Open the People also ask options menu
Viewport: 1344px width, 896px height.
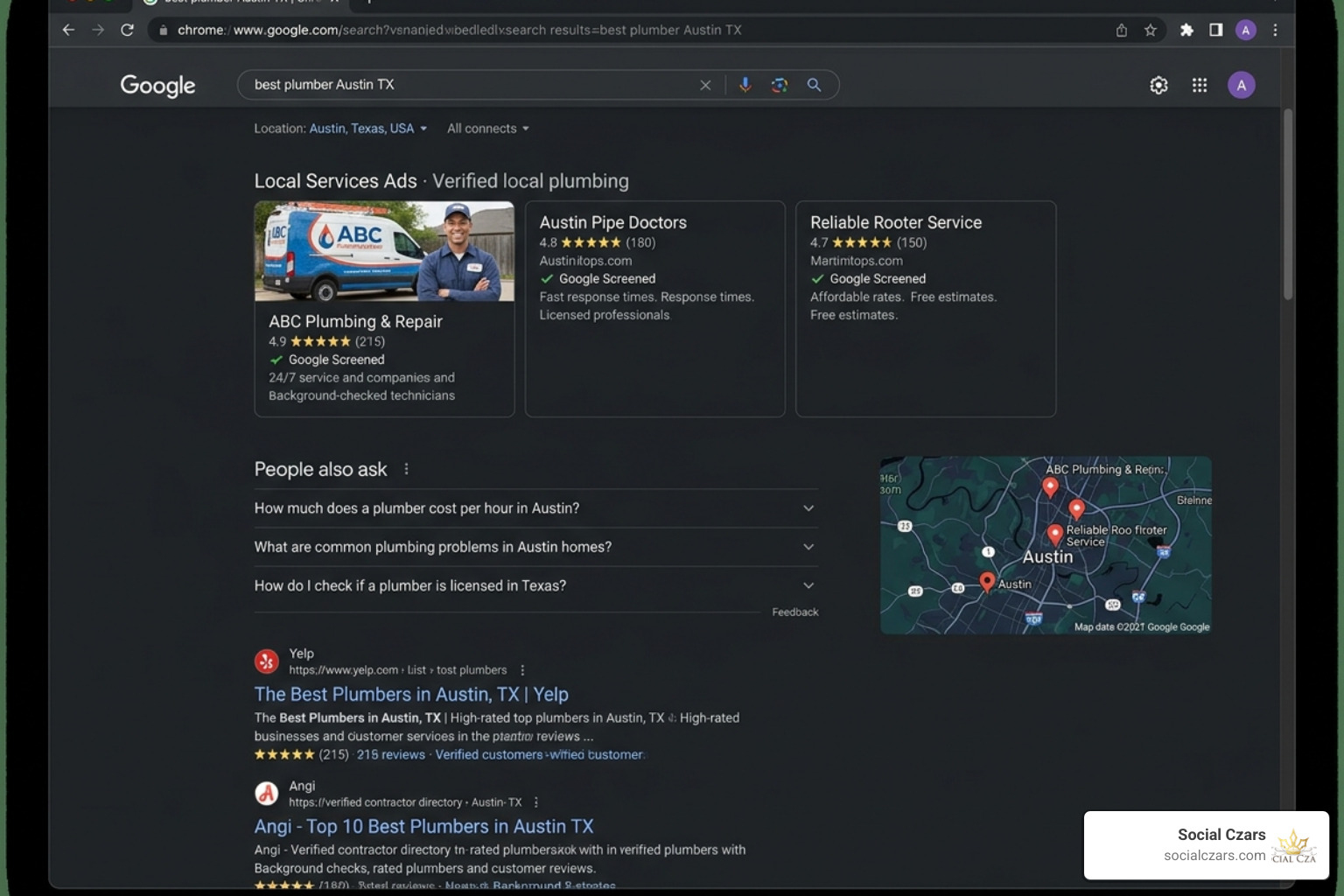click(x=406, y=469)
